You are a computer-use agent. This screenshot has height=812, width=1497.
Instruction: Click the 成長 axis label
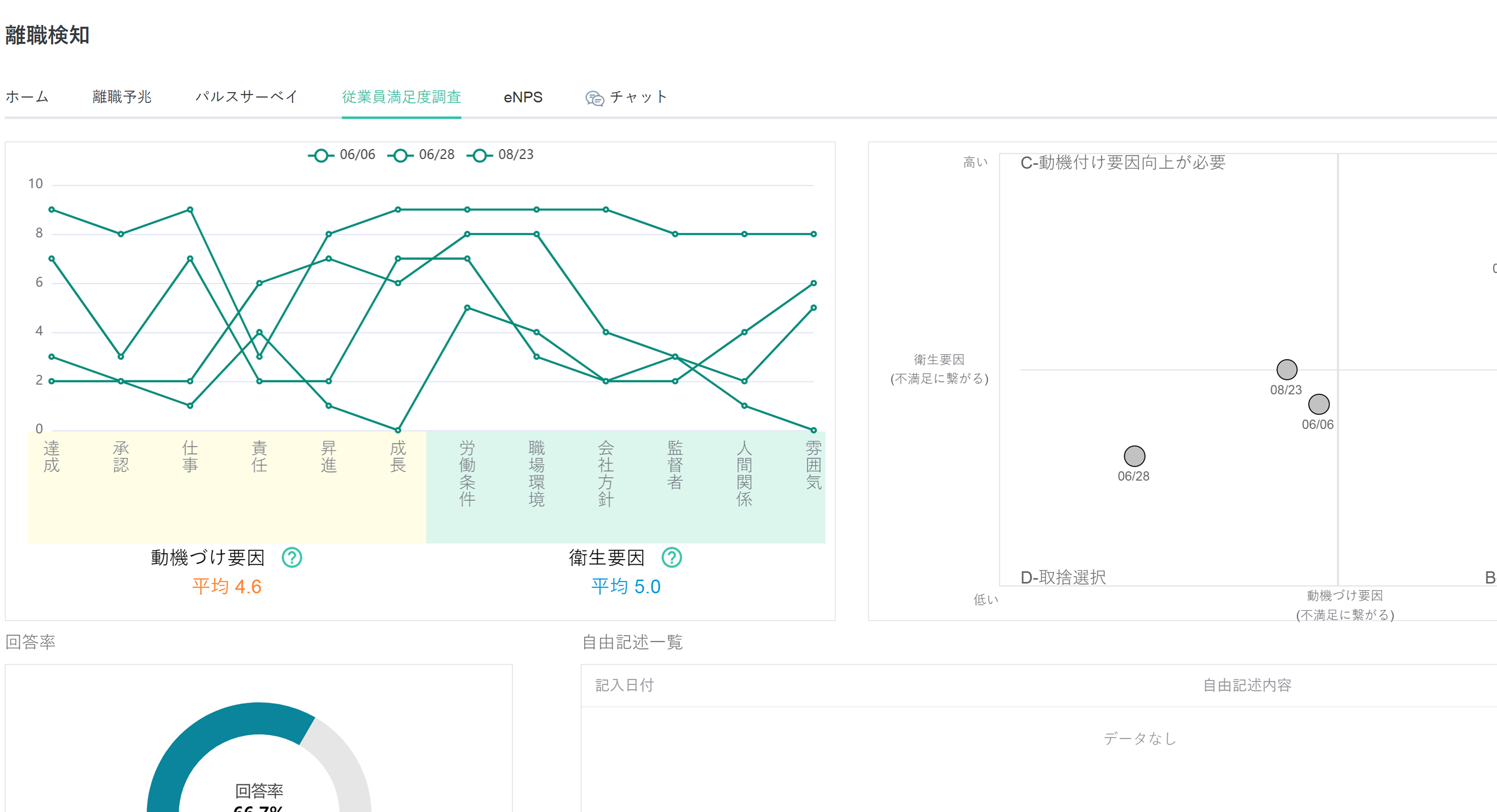point(398,456)
